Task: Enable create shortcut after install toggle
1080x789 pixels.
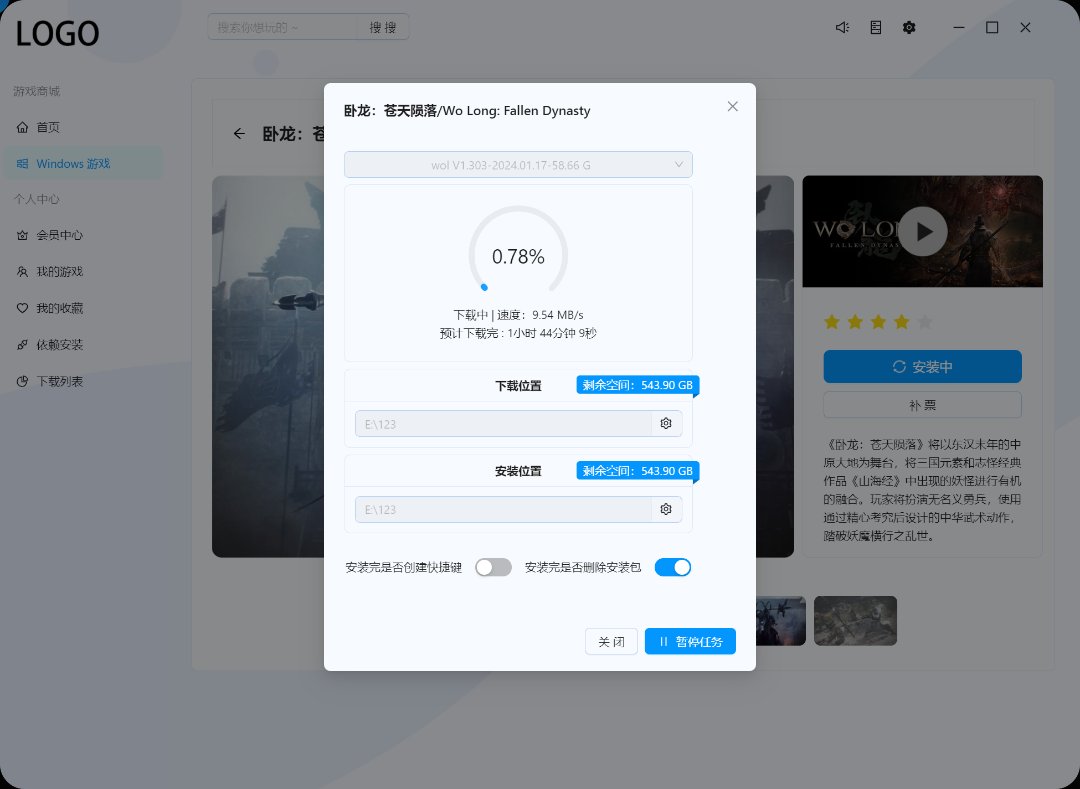Action: (x=493, y=568)
